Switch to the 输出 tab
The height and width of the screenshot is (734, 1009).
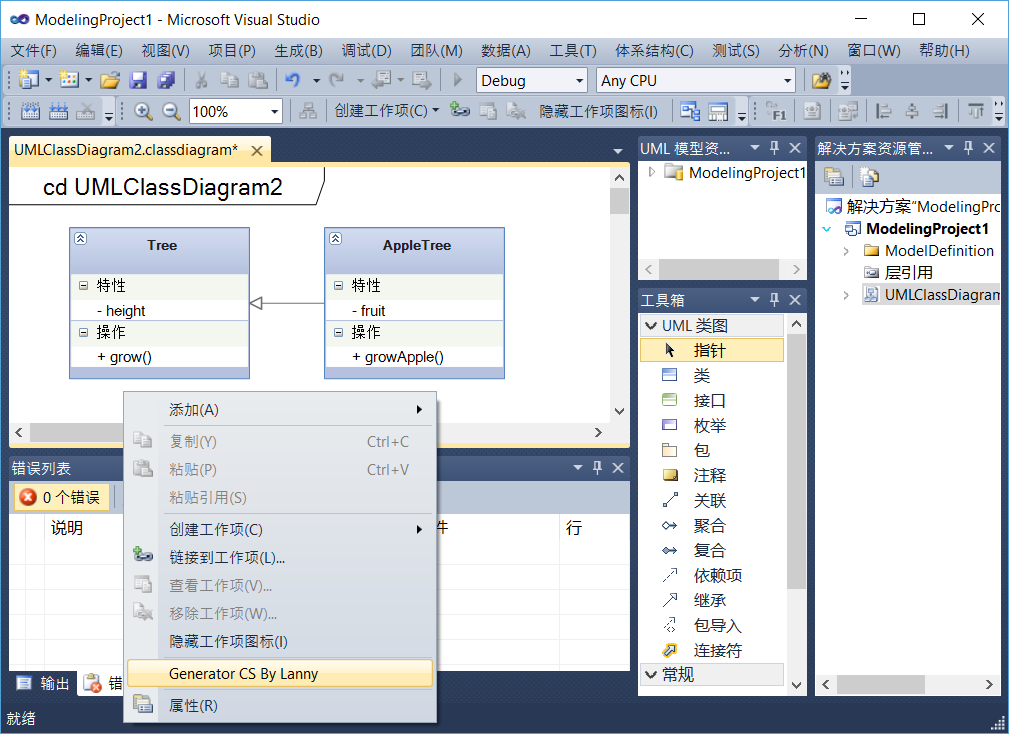pos(43,683)
